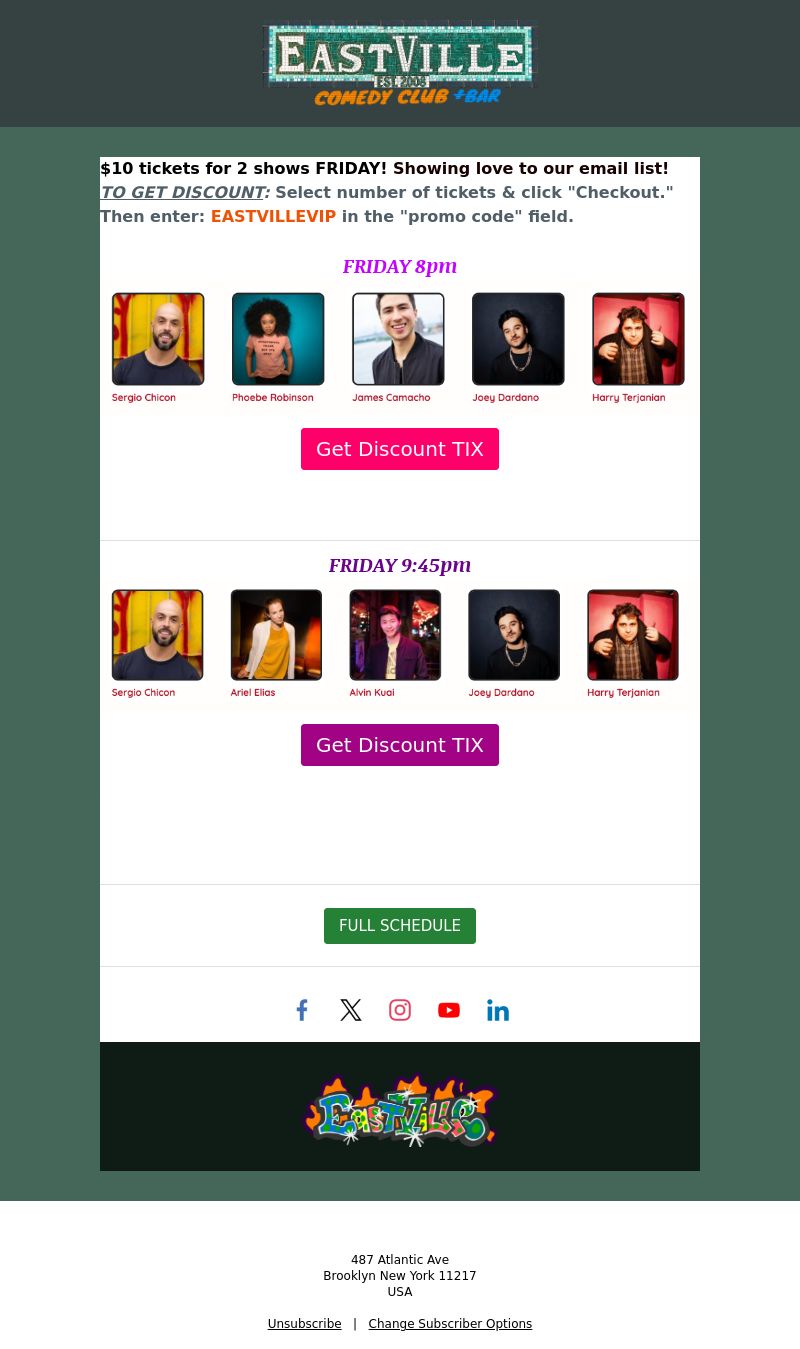Click the Unsubscribe link
This screenshot has height=1349, width=800.
coord(304,1324)
